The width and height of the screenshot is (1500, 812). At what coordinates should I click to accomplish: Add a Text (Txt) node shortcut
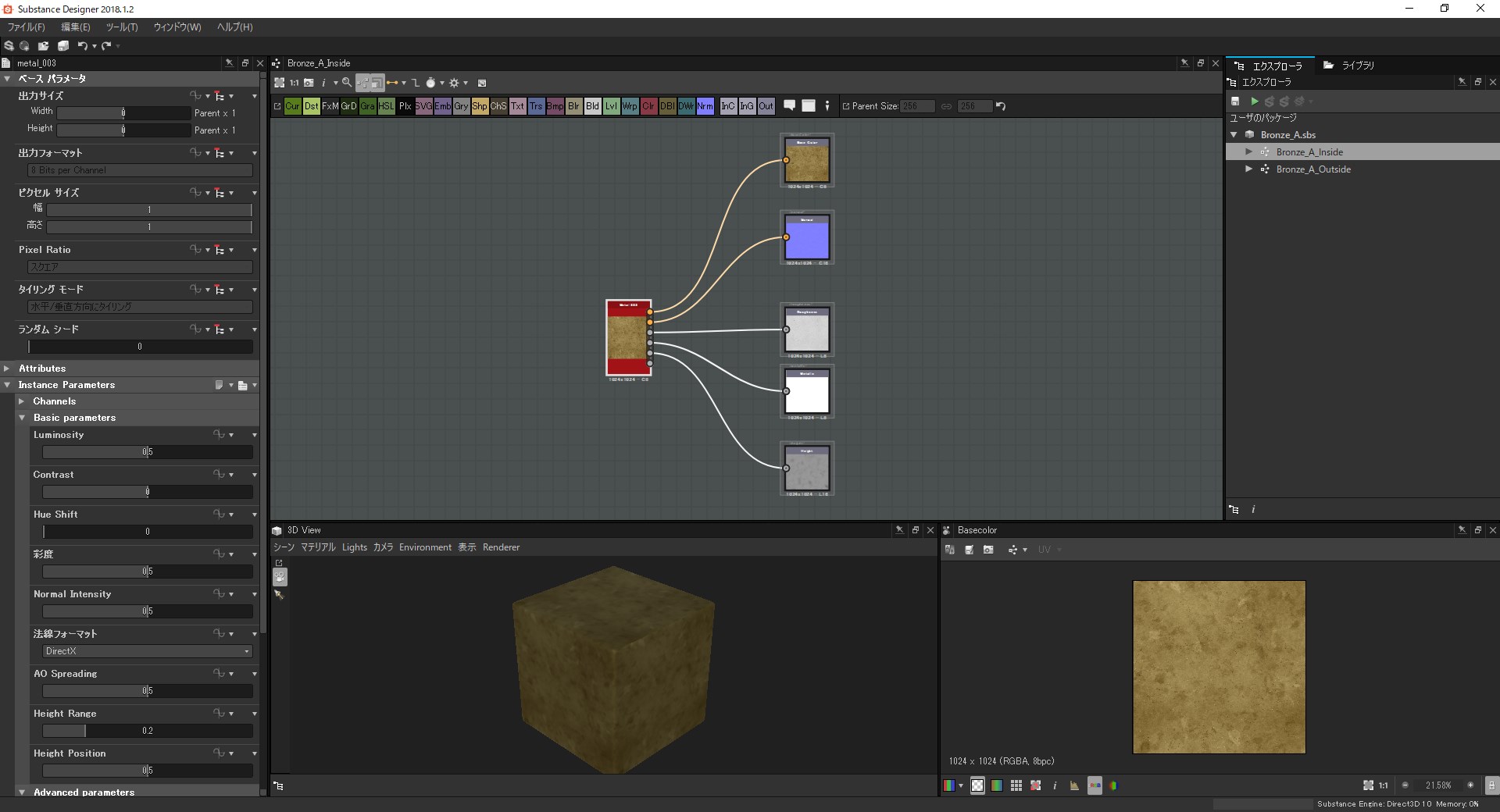[517, 106]
